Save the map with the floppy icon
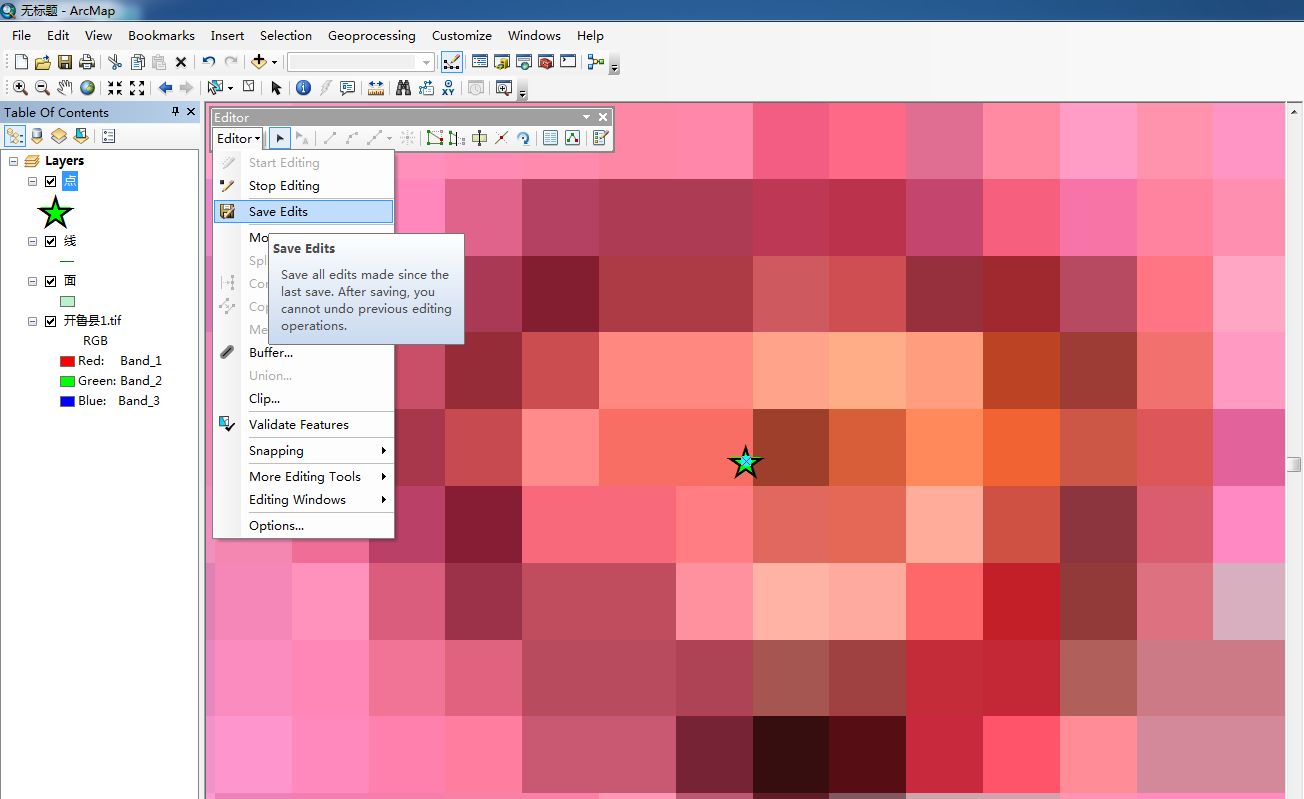 (x=65, y=62)
